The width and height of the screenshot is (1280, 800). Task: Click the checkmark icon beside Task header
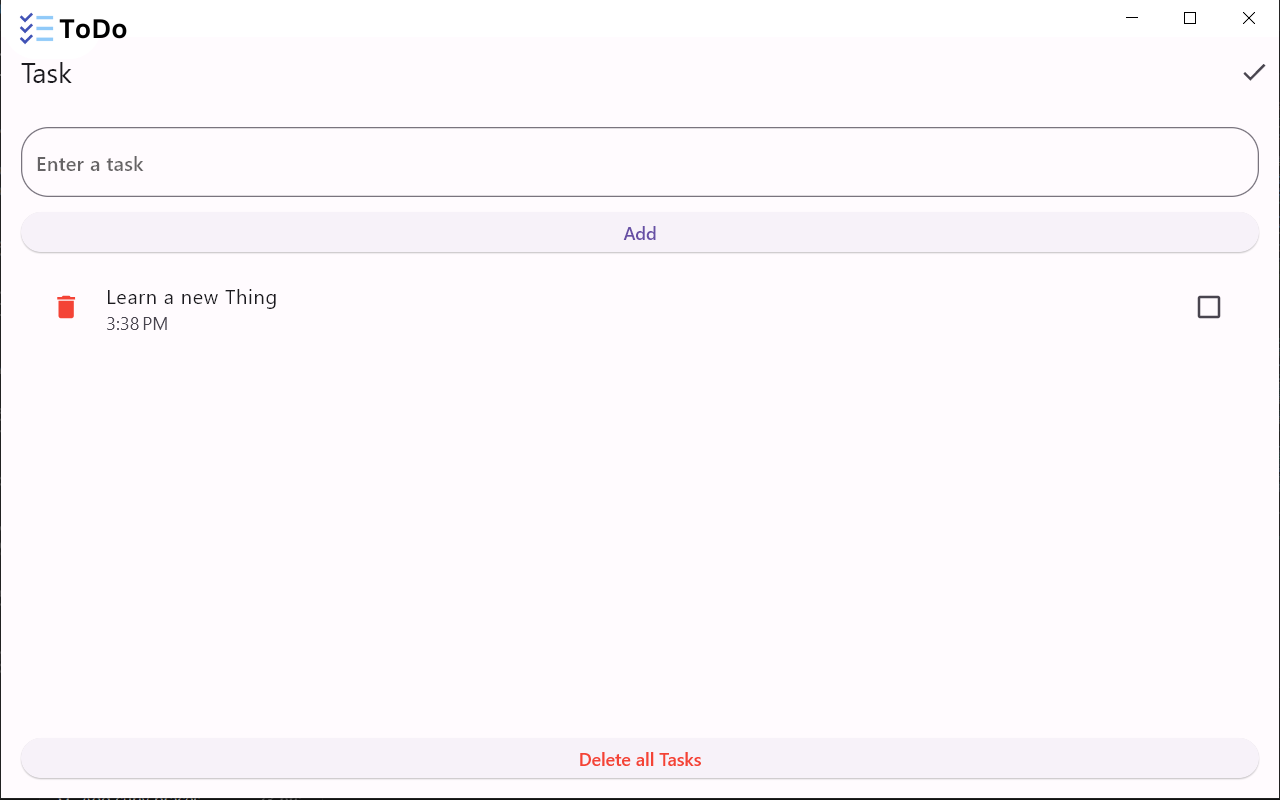point(1254,73)
